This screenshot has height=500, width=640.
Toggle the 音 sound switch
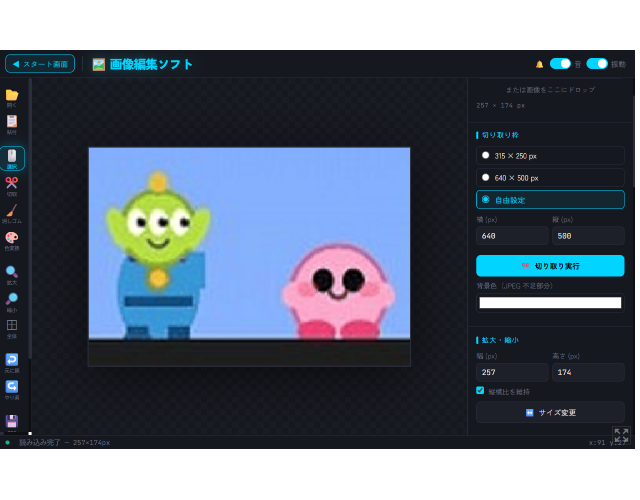[x=560, y=64]
